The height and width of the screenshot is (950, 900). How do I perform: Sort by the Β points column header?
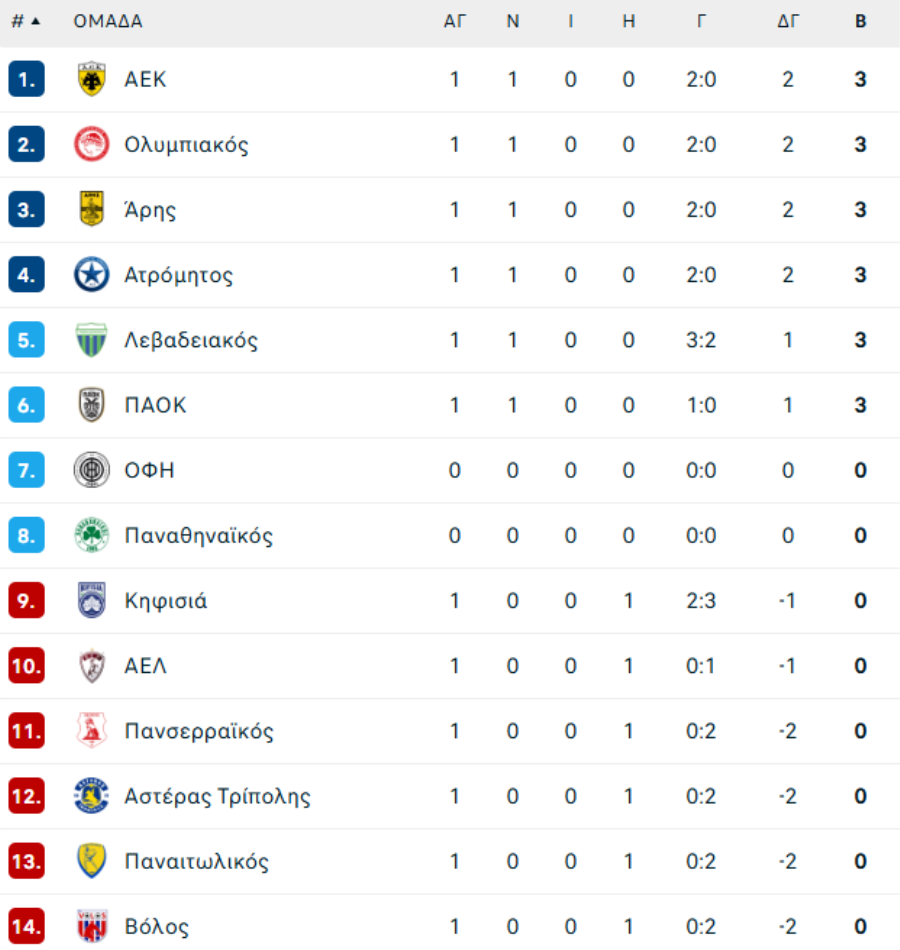pos(860,21)
